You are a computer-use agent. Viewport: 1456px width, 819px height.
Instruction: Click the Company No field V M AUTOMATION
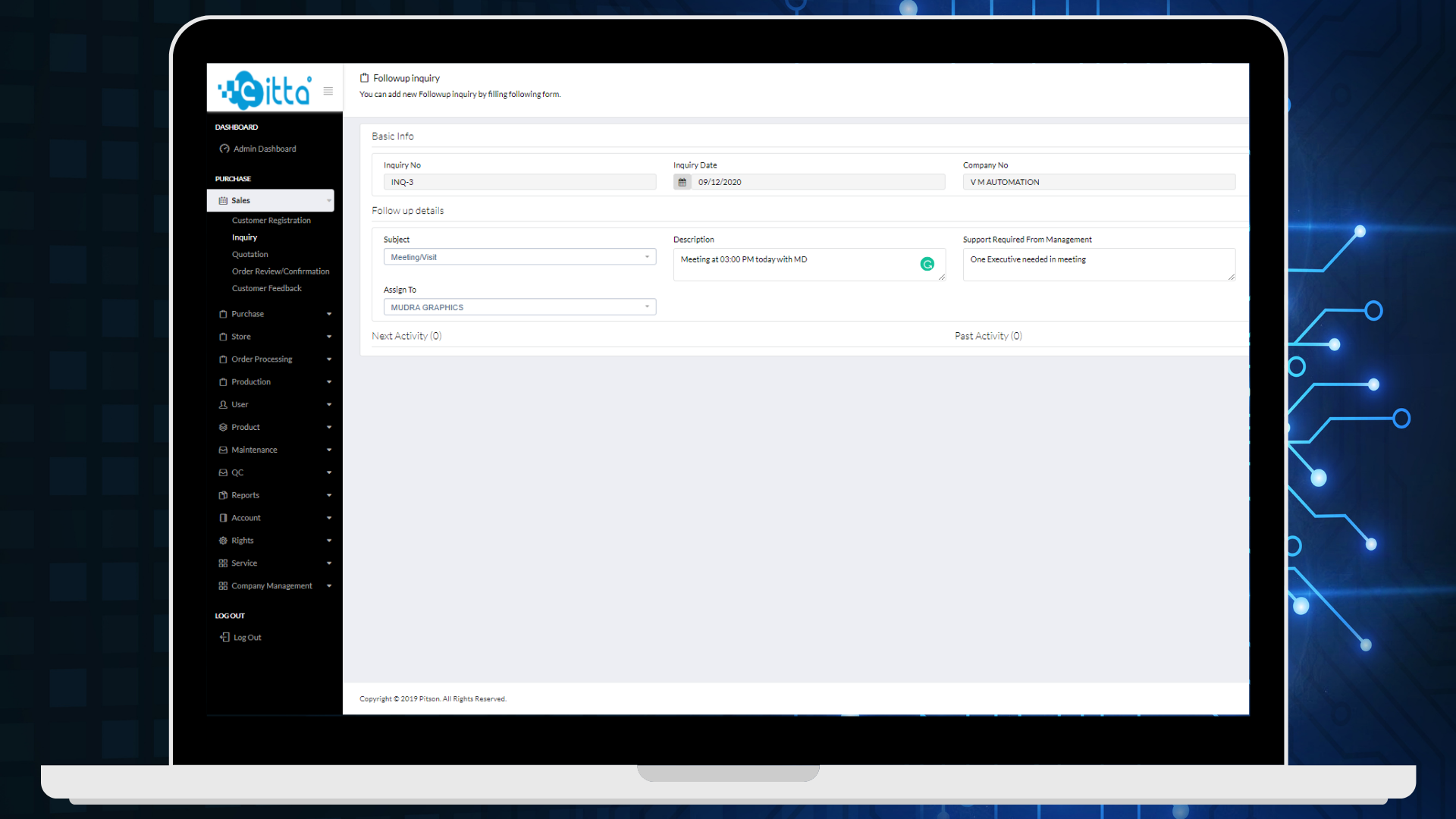[1099, 182]
